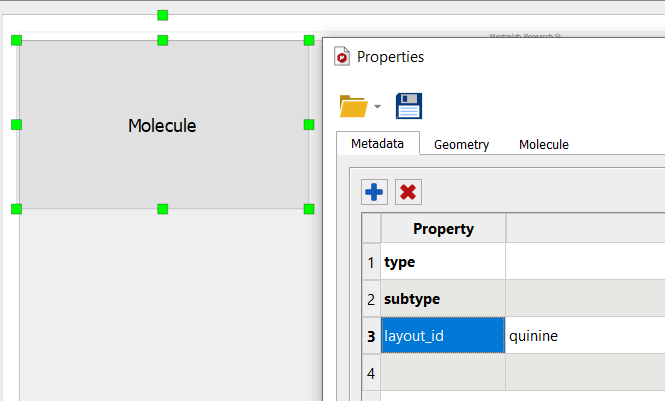
Task: Switch to the Geometry tab
Action: (x=461, y=145)
